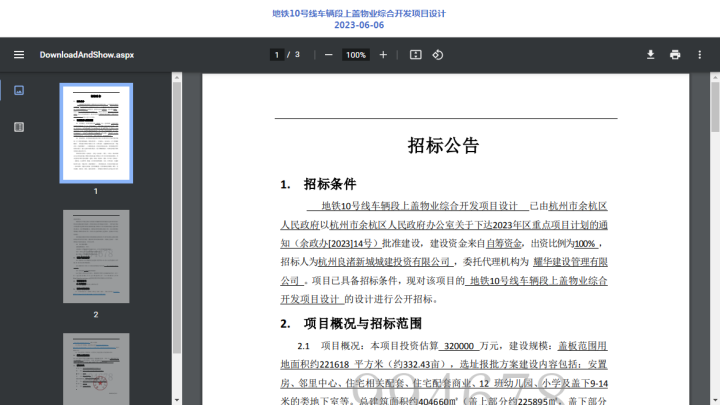Image resolution: width=720 pixels, height=405 pixels.
Task: Click the thumbnail panel scrollbar
Action: pos(177,216)
